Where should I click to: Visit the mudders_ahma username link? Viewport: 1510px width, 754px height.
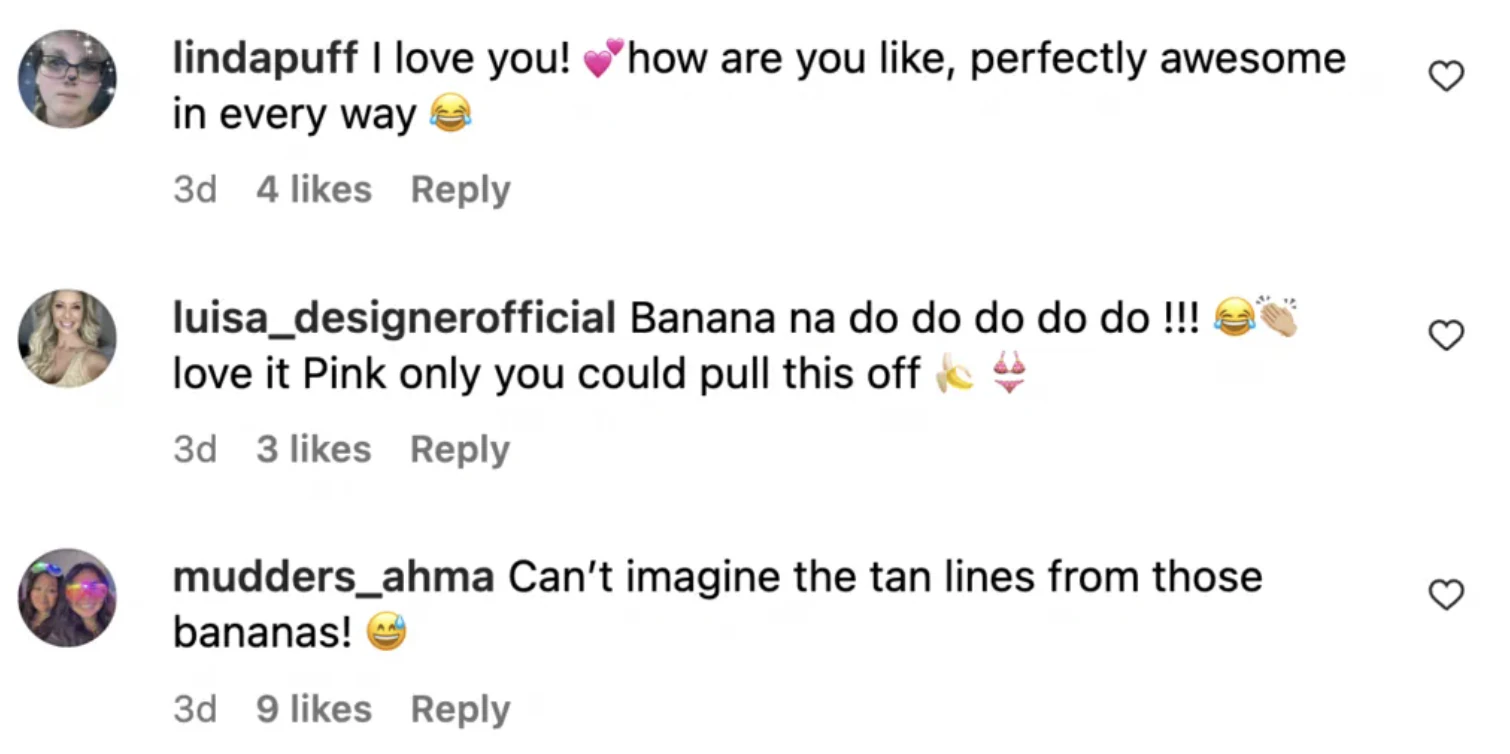[x=333, y=578]
